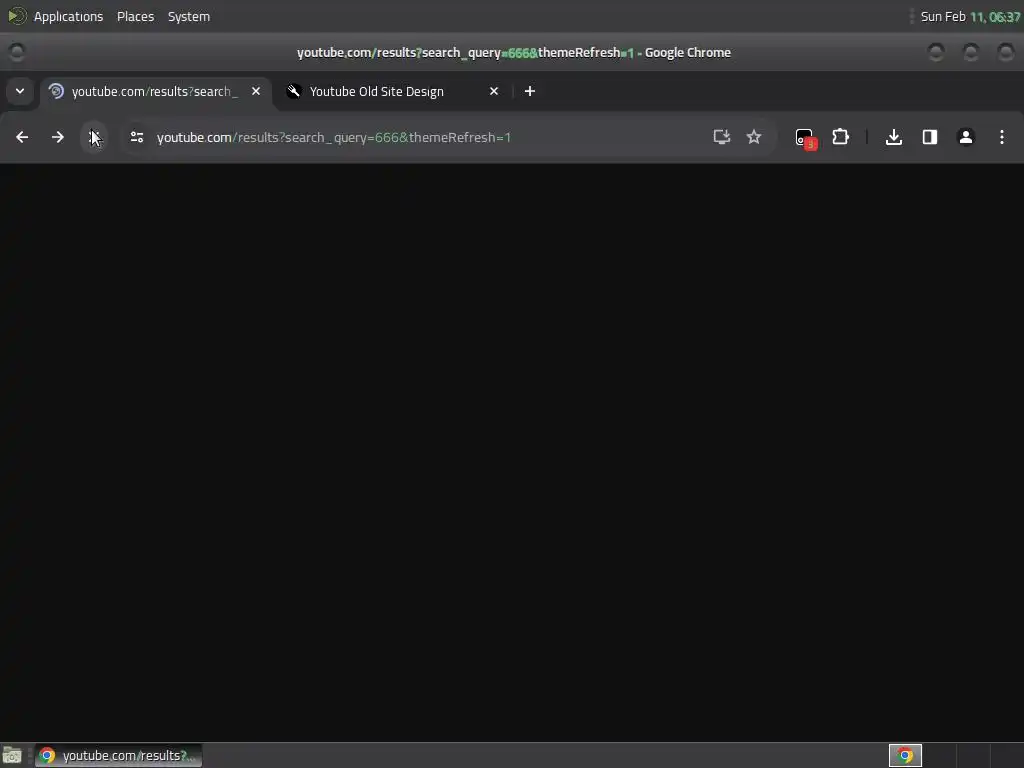Switch to youtube.com results tab
The image size is (1024, 768).
click(155, 91)
